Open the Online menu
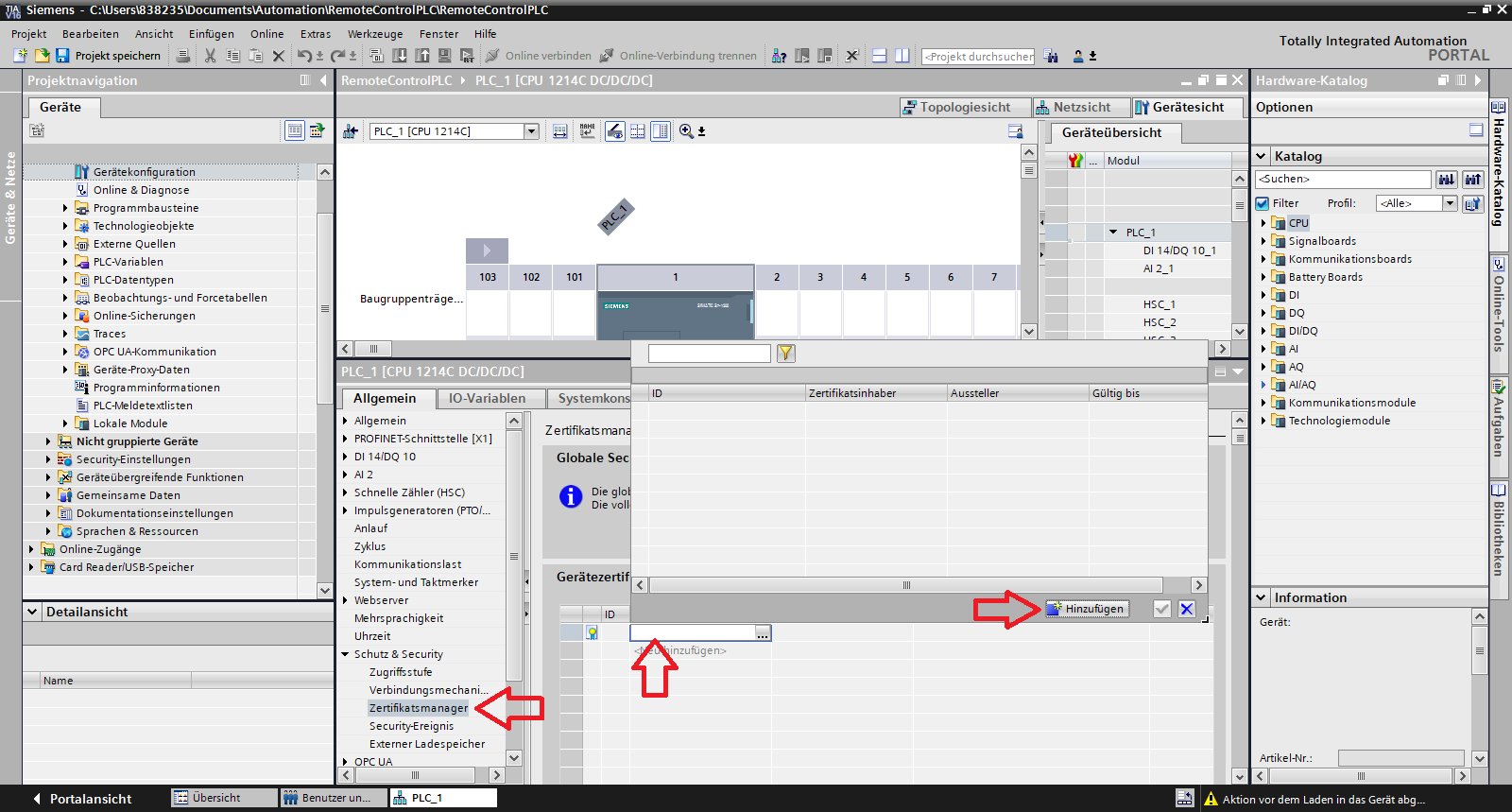1512x812 pixels. (266, 34)
